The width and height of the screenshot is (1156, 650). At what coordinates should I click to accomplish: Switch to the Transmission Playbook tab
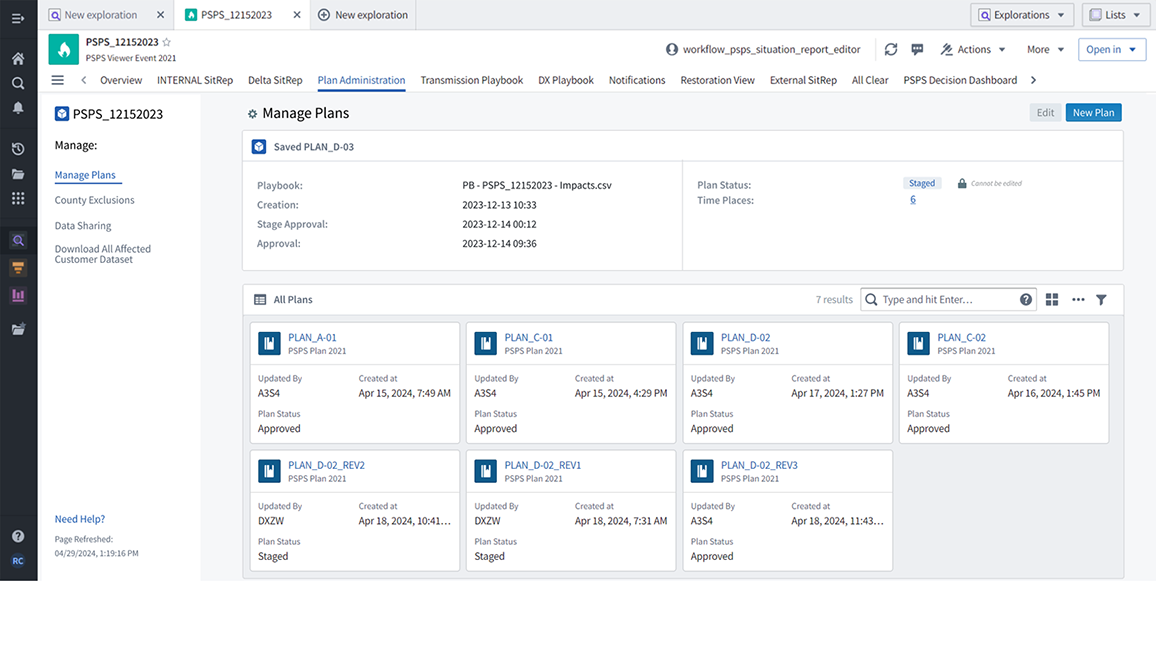pos(471,80)
